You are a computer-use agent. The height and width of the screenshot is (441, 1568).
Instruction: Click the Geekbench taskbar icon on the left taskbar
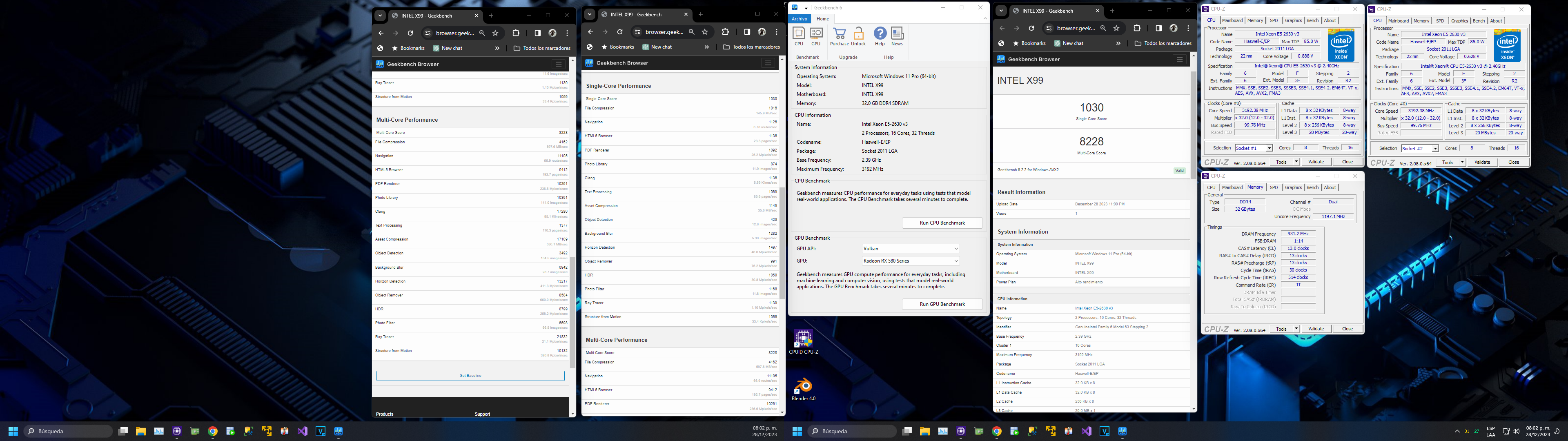[x=339, y=431]
